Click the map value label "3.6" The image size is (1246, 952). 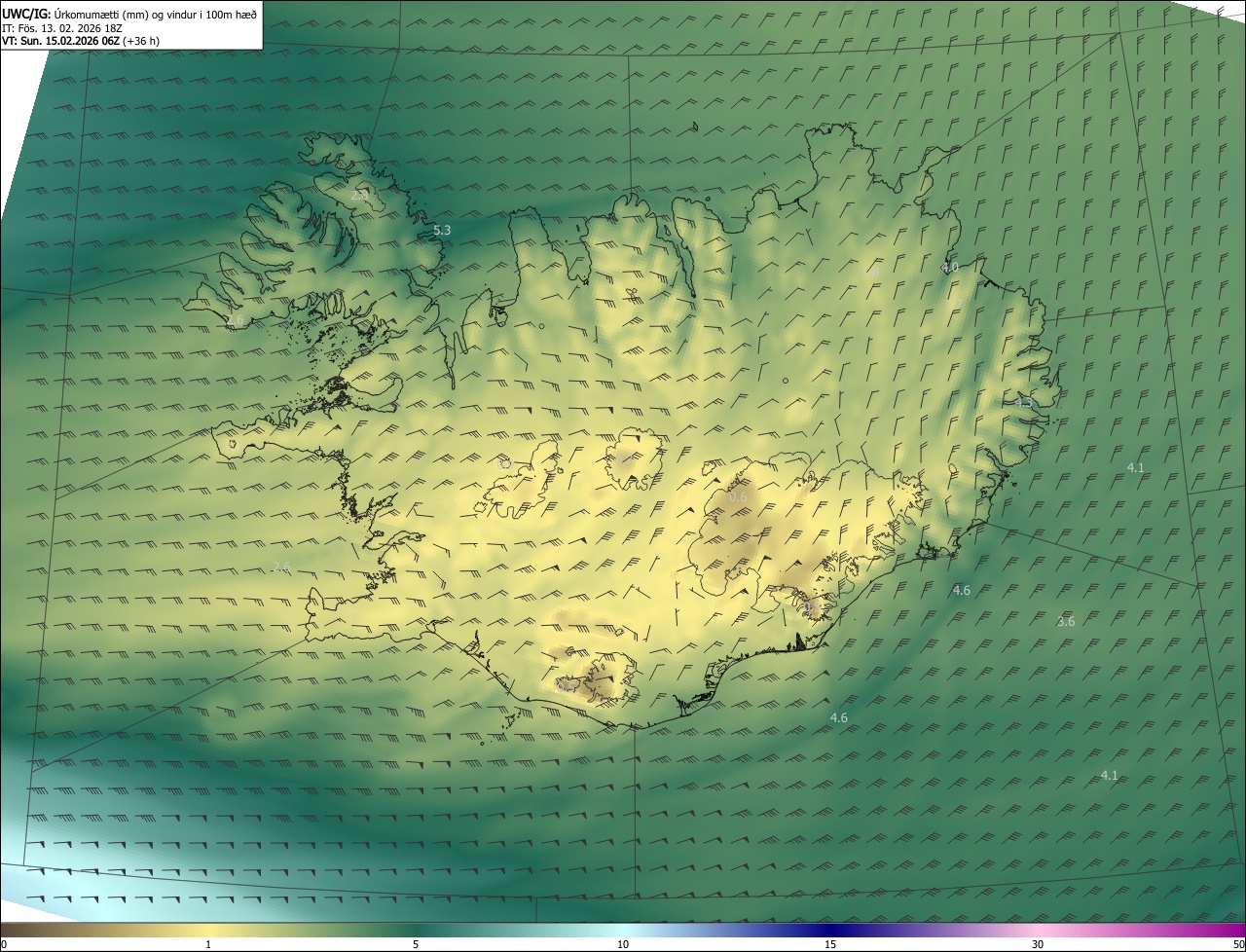(1066, 621)
